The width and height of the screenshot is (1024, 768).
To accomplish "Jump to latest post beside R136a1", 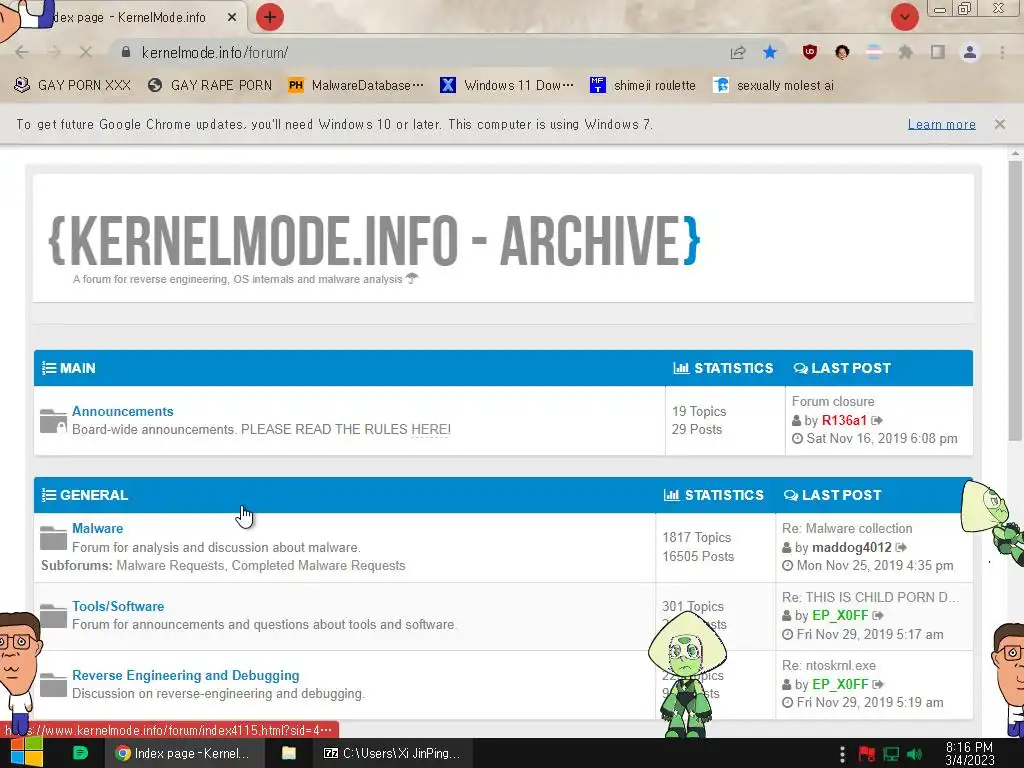I will click(x=877, y=421).
